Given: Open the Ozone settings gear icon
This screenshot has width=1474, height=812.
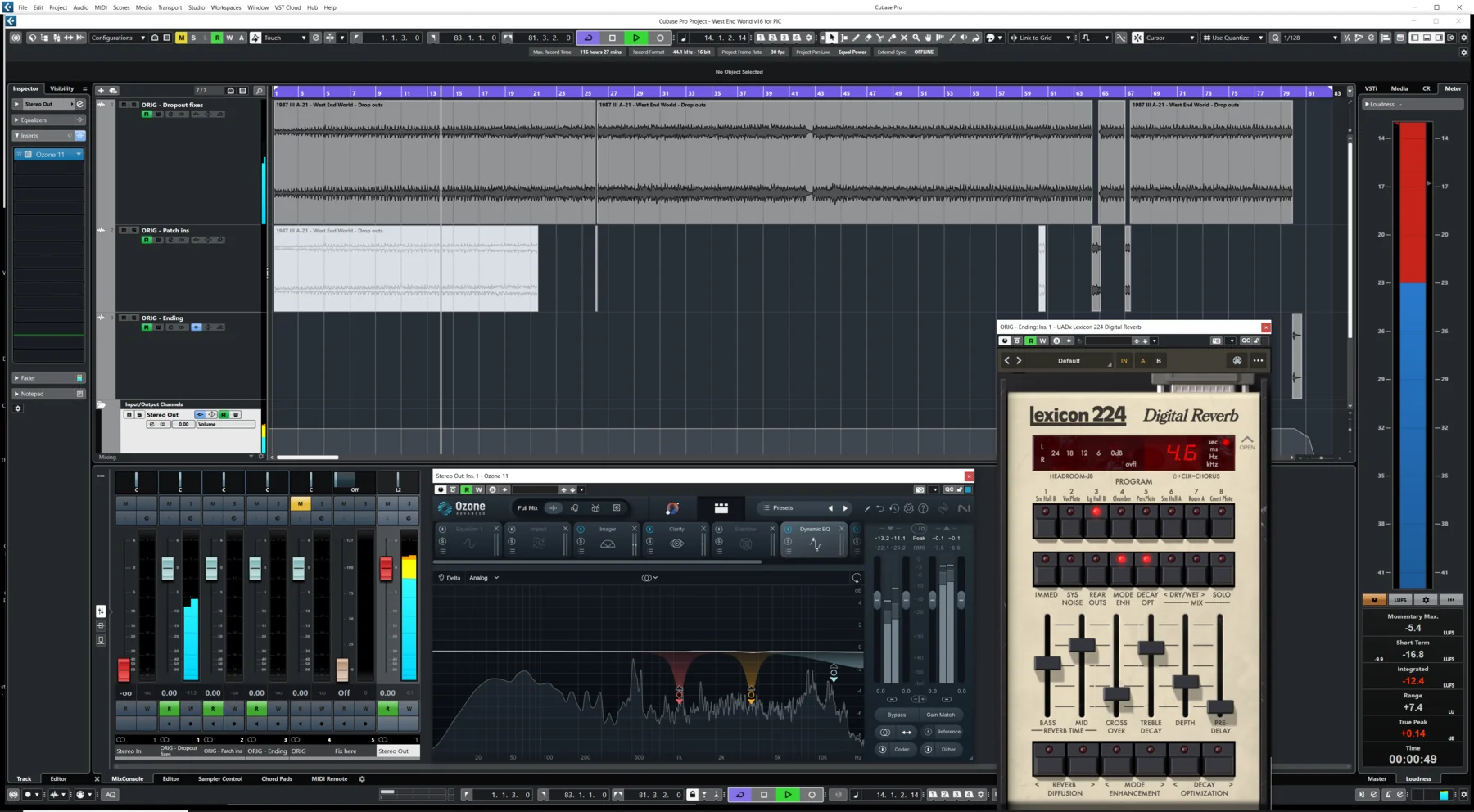Looking at the screenshot, I should 908,508.
